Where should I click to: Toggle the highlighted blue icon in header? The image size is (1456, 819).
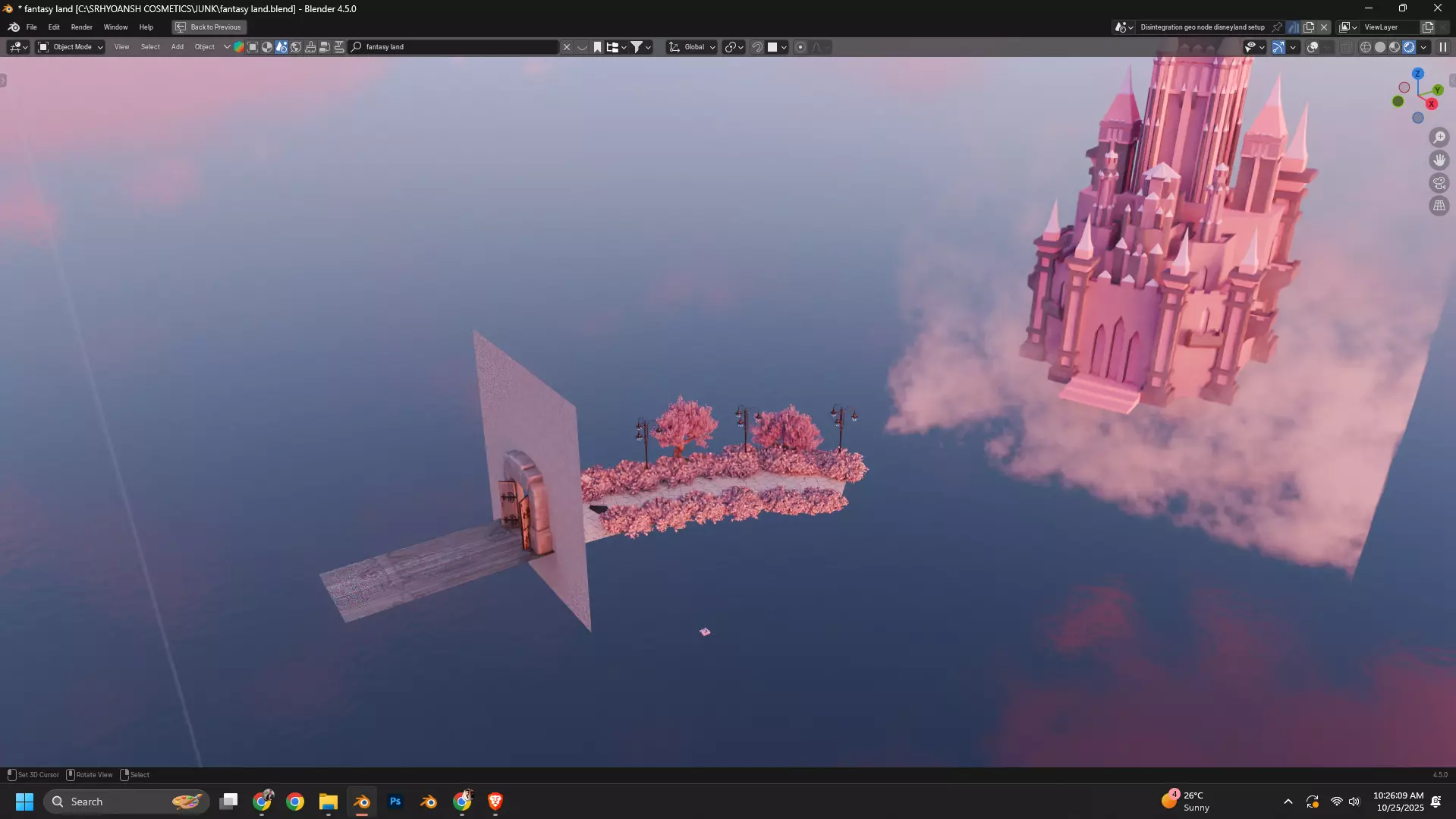(281, 47)
